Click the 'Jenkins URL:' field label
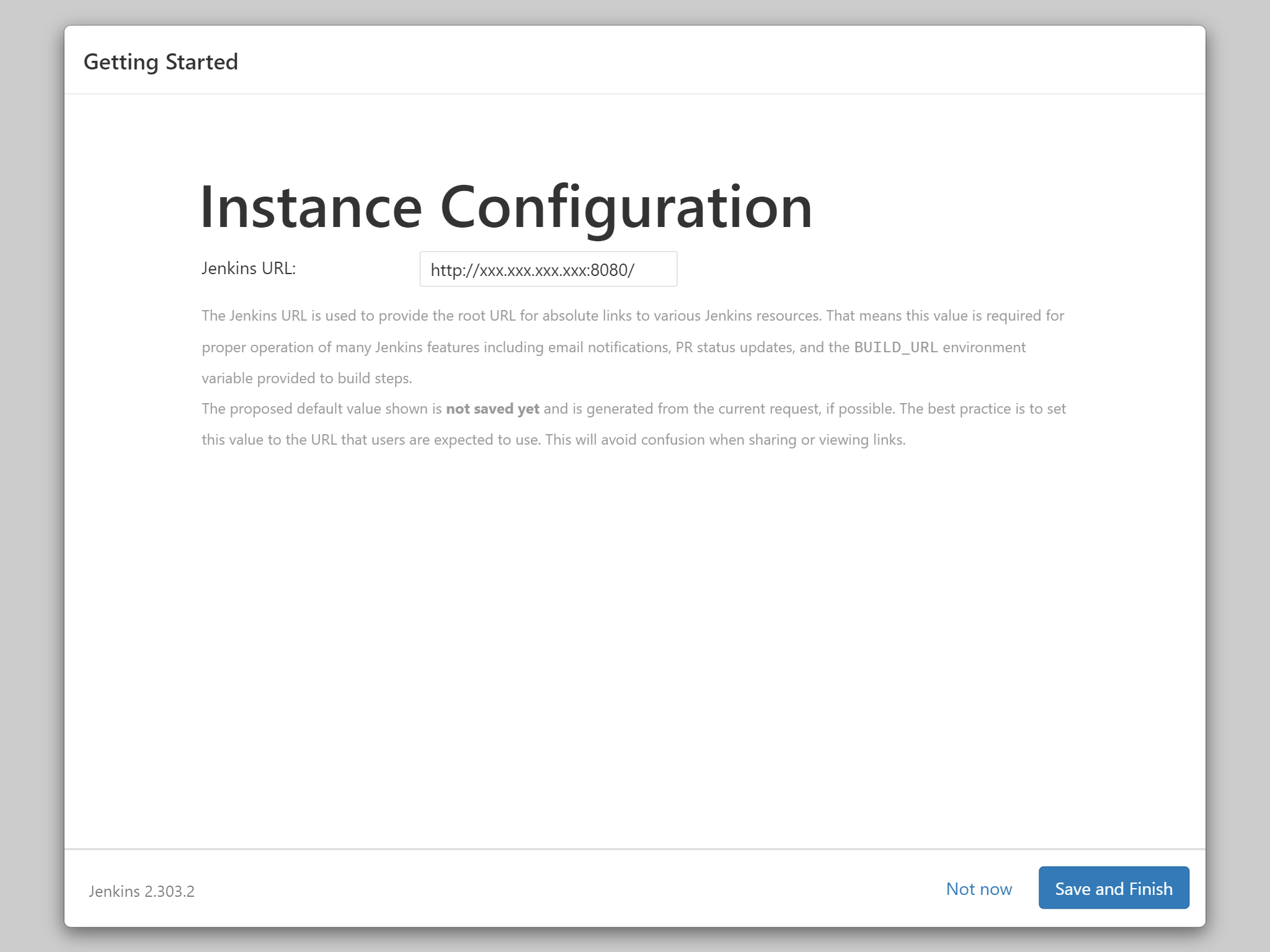 pos(249,269)
